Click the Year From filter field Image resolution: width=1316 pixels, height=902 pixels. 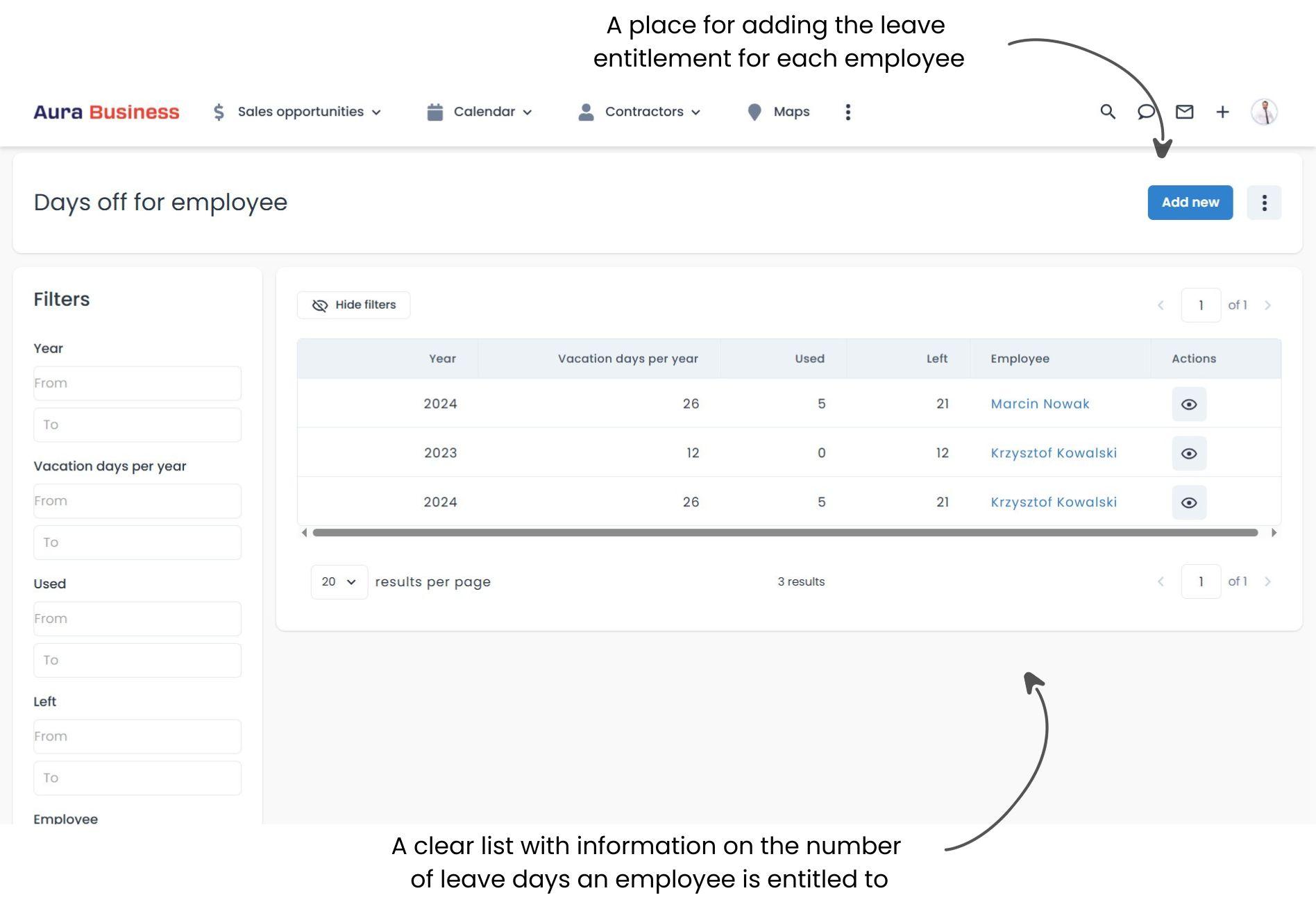click(137, 383)
